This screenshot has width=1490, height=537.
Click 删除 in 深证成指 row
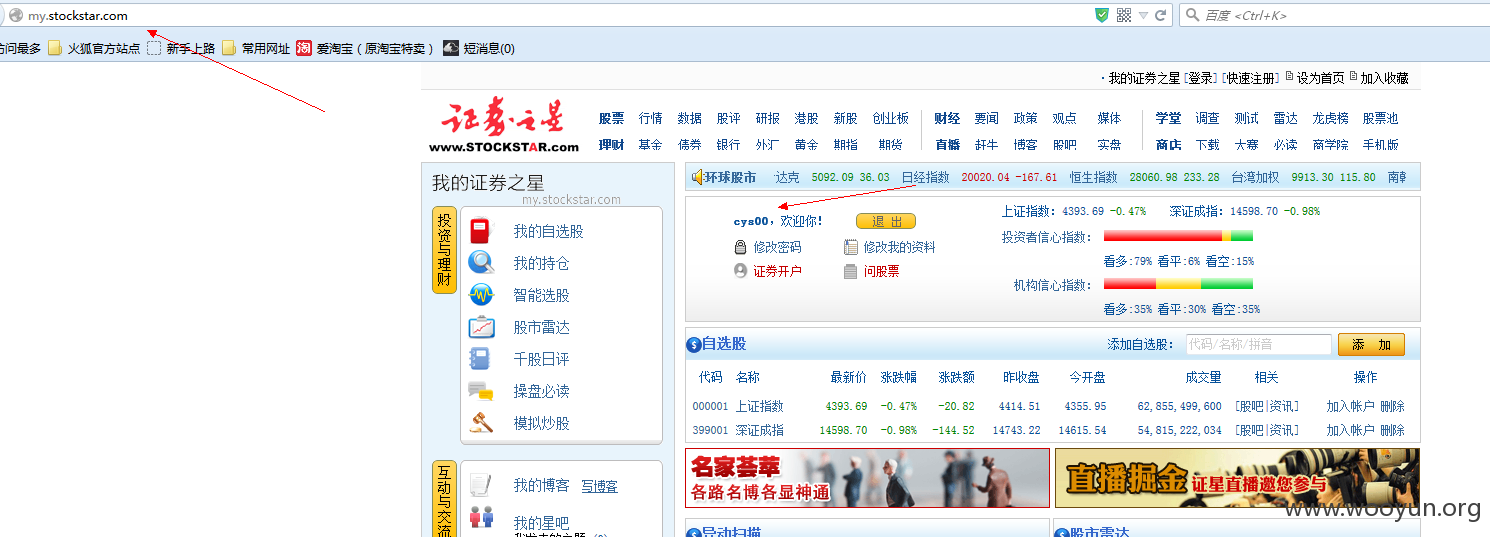[1392, 430]
